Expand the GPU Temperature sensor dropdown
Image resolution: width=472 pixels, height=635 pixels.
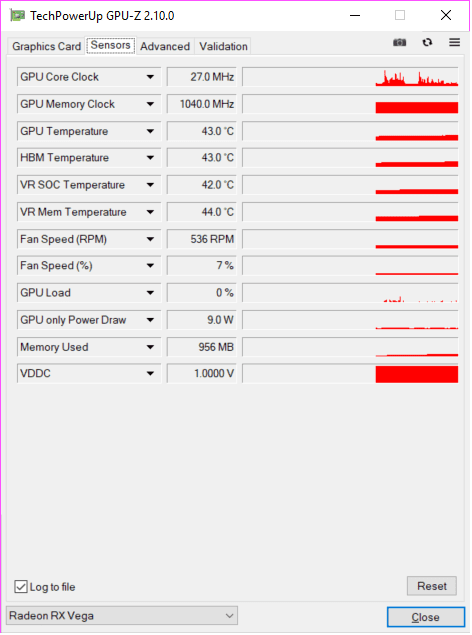click(150, 131)
